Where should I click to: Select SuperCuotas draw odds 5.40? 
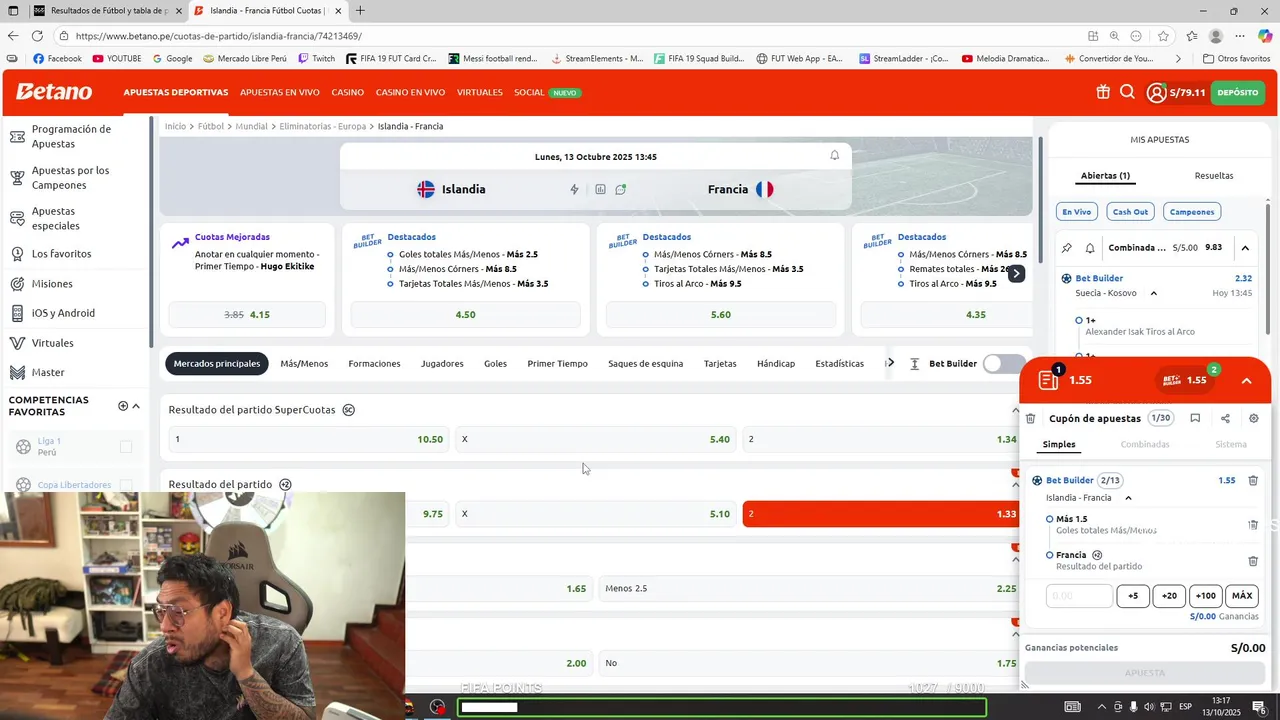point(594,439)
